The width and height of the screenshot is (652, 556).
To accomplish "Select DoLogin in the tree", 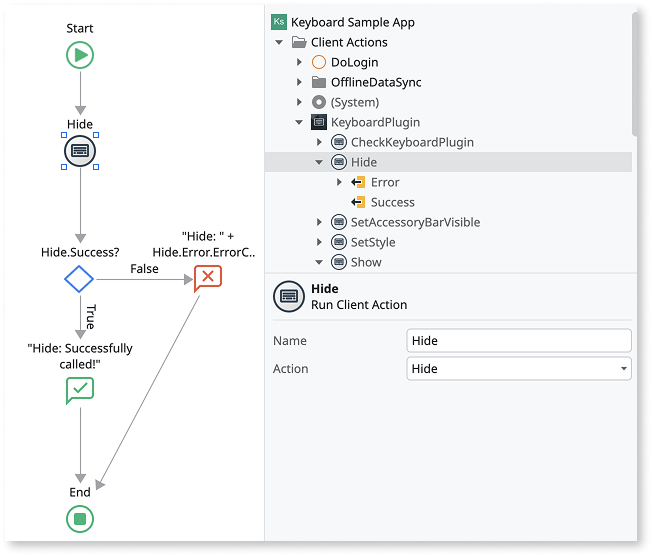I will click(354, 62).
